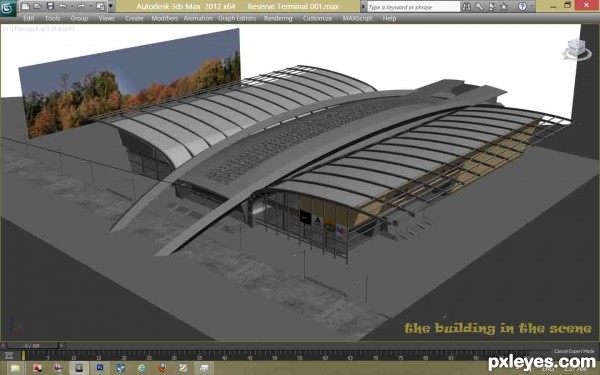Screen dimensions: 600x375
Task: Open the Animation menu
Action: pyautogui.click(x=198, y=18)
